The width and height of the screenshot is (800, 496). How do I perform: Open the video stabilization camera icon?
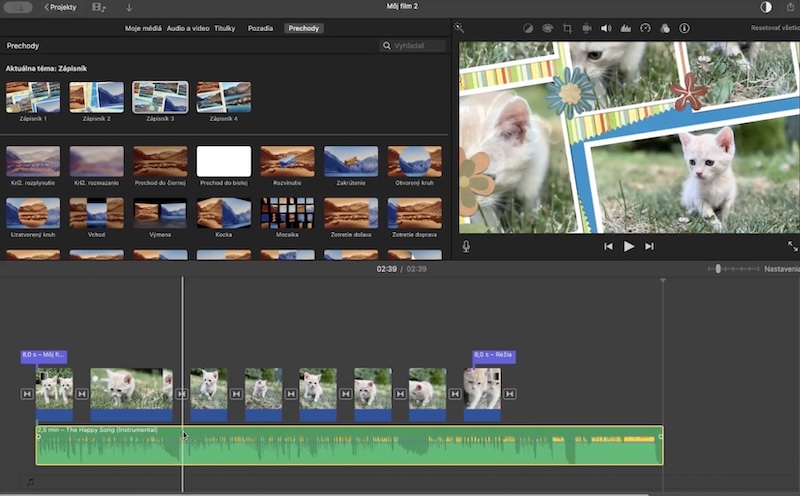pyautogui.click(x=587, y=29)
